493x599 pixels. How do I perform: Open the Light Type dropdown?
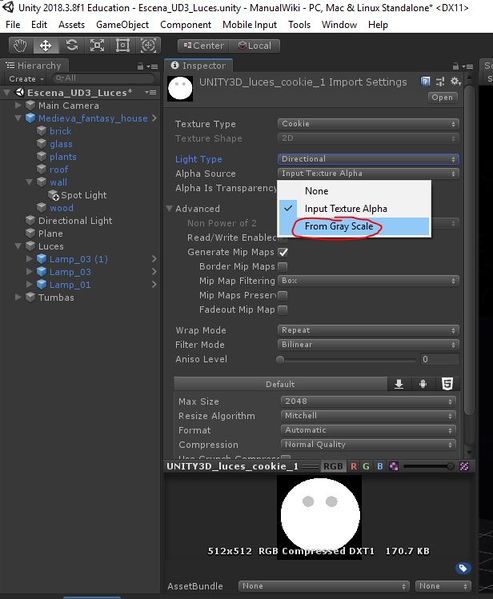[368, 159]
